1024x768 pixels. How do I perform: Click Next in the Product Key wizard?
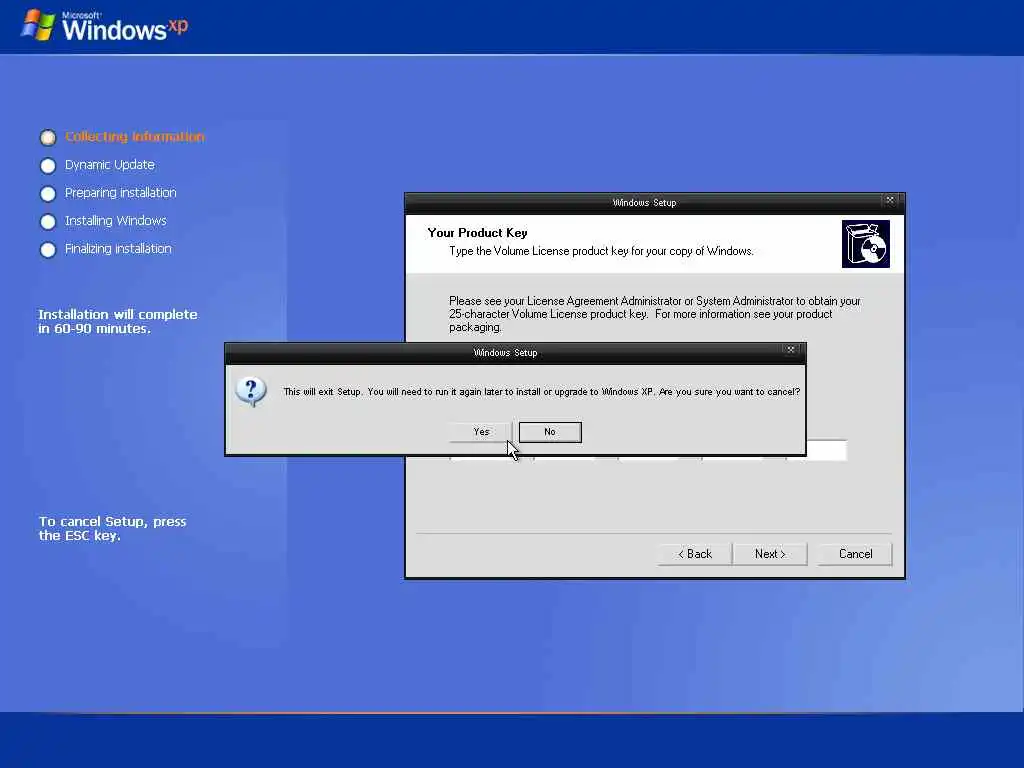pos(770,554)
